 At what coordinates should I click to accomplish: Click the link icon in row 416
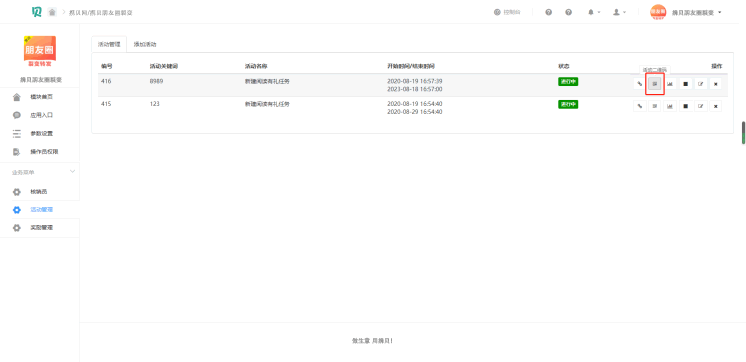click(x=639, y=84)
